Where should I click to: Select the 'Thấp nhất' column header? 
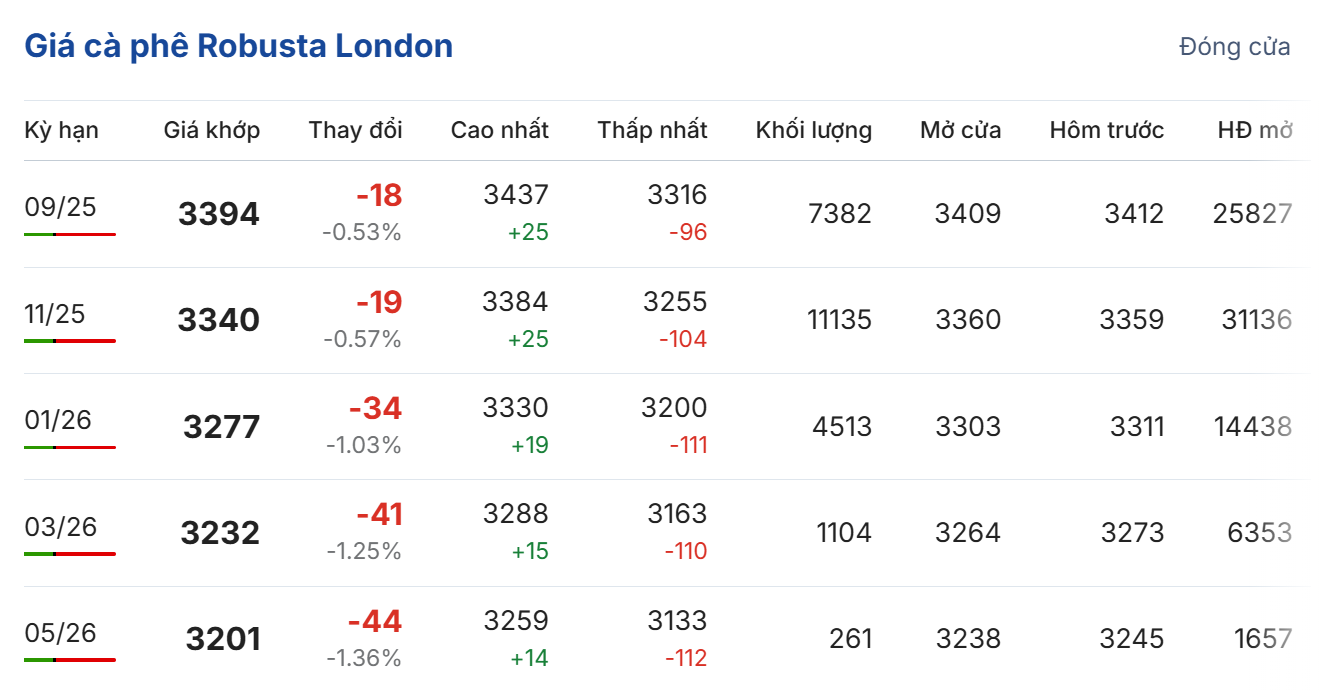652,130
